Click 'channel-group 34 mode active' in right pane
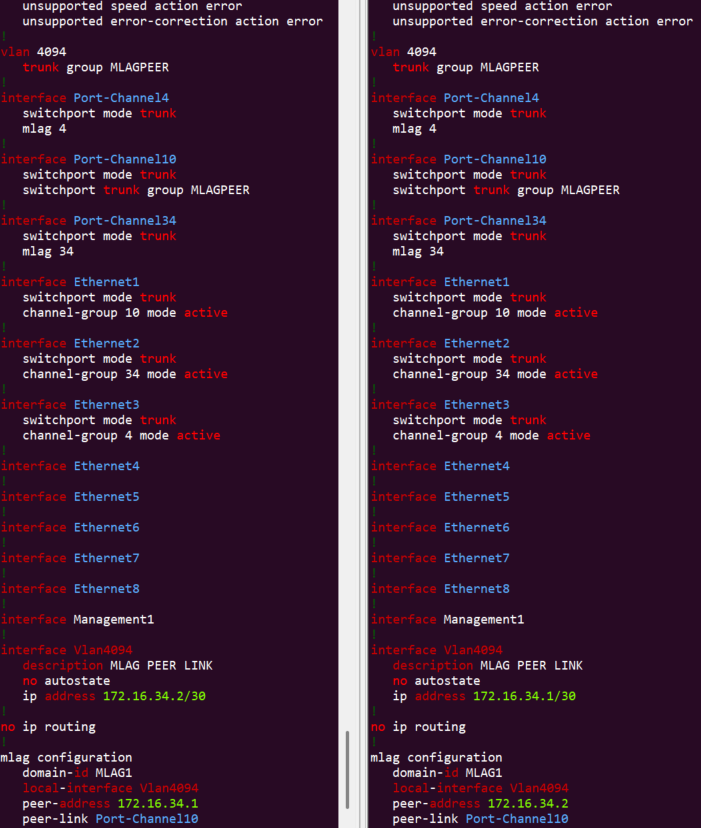This screenshot has height=828, width=701. [x=495, y=374]
